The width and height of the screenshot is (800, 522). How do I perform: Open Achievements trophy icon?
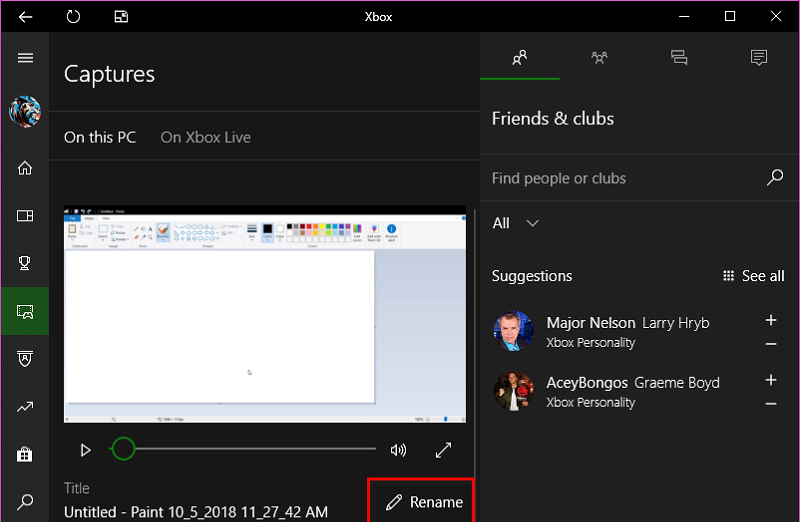[x=24, y=263]
